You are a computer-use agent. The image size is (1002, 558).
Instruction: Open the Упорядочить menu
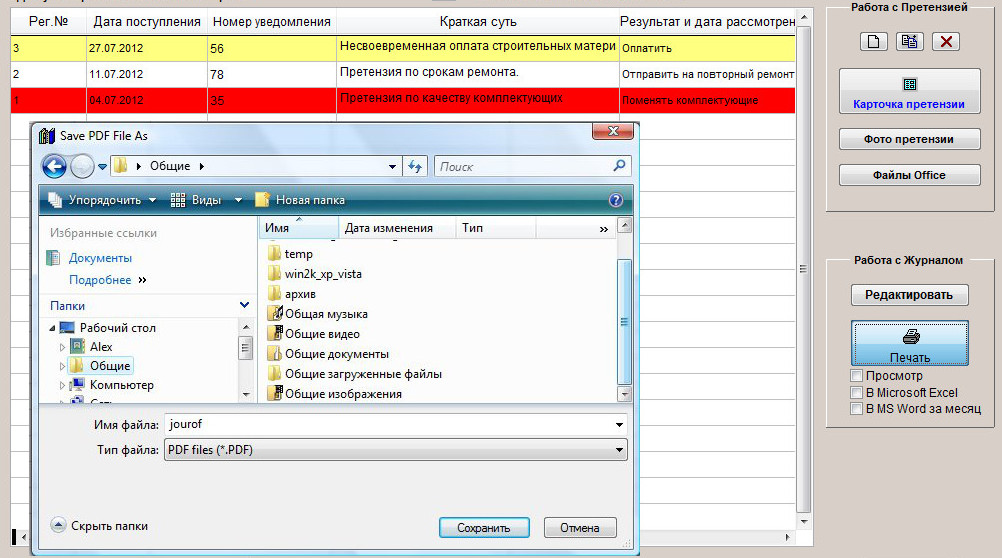coord(104,200)
